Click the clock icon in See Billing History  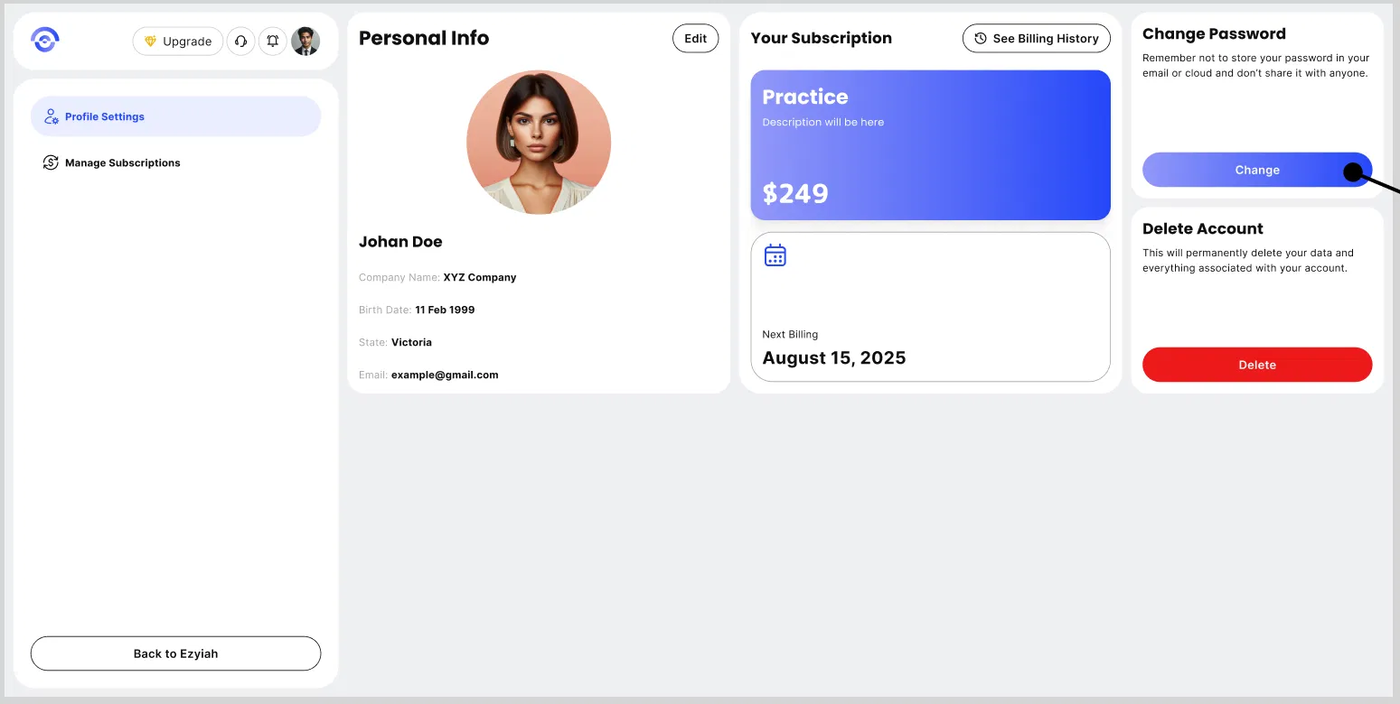tap(981, 38)
